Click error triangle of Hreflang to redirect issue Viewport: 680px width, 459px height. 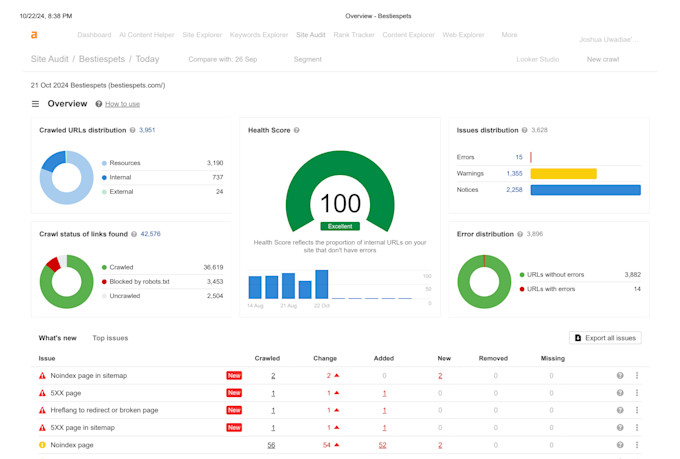tap(42, 410)
